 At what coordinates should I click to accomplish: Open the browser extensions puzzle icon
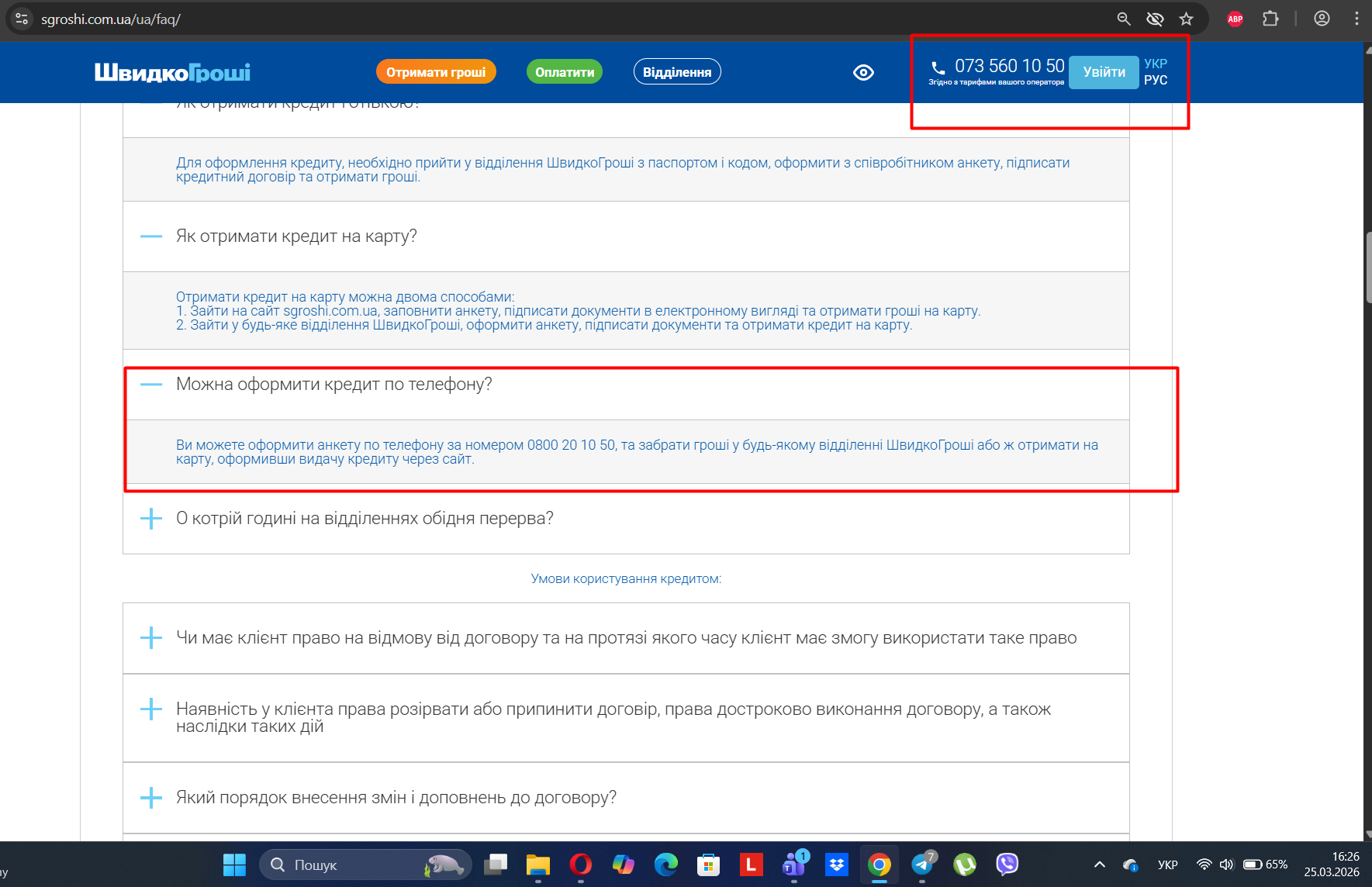[x=1270, y=19]
